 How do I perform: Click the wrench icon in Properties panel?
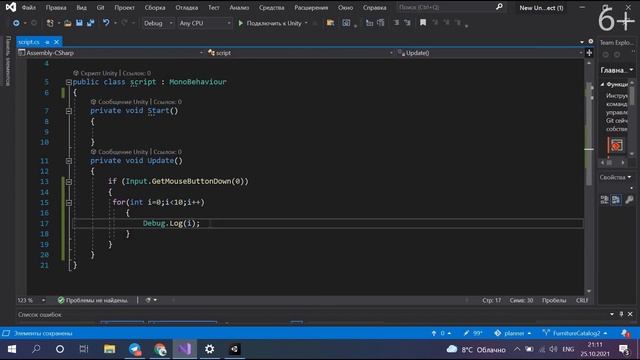(629, 200)
